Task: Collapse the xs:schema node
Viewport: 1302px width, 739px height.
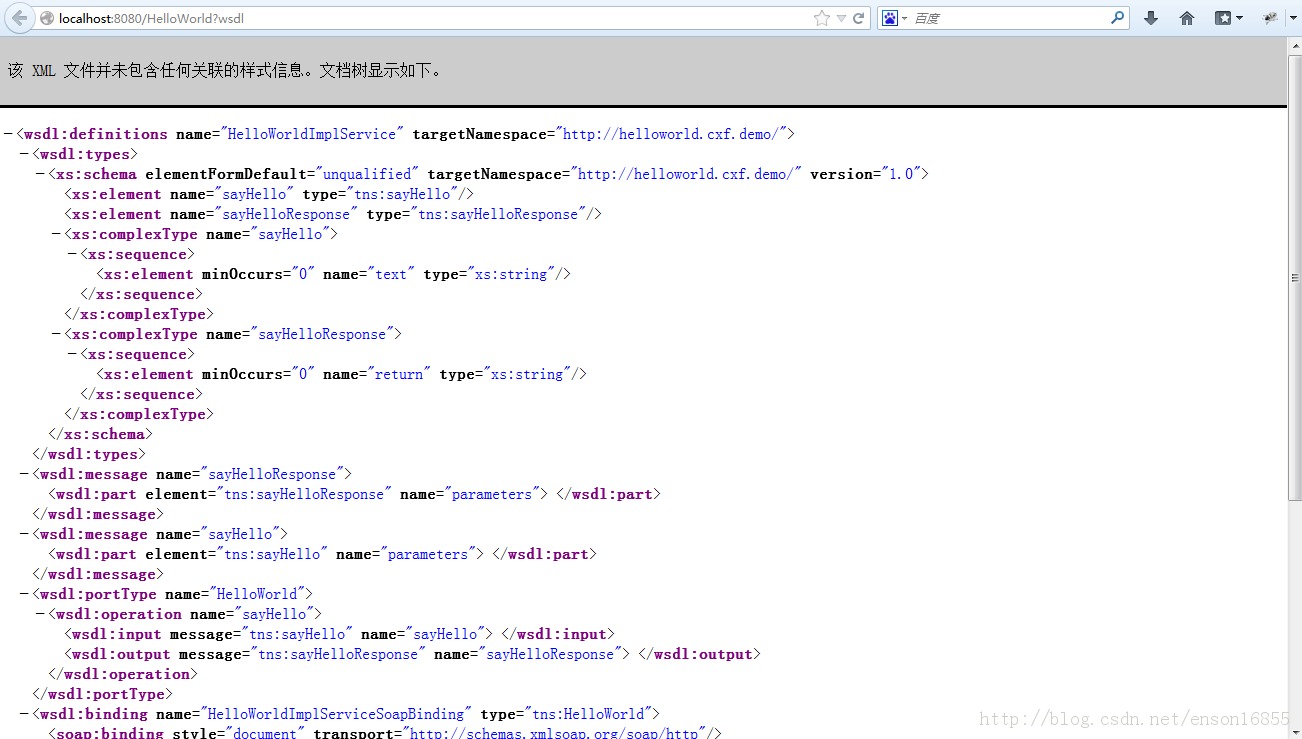Action: click(x=40, y=174)
